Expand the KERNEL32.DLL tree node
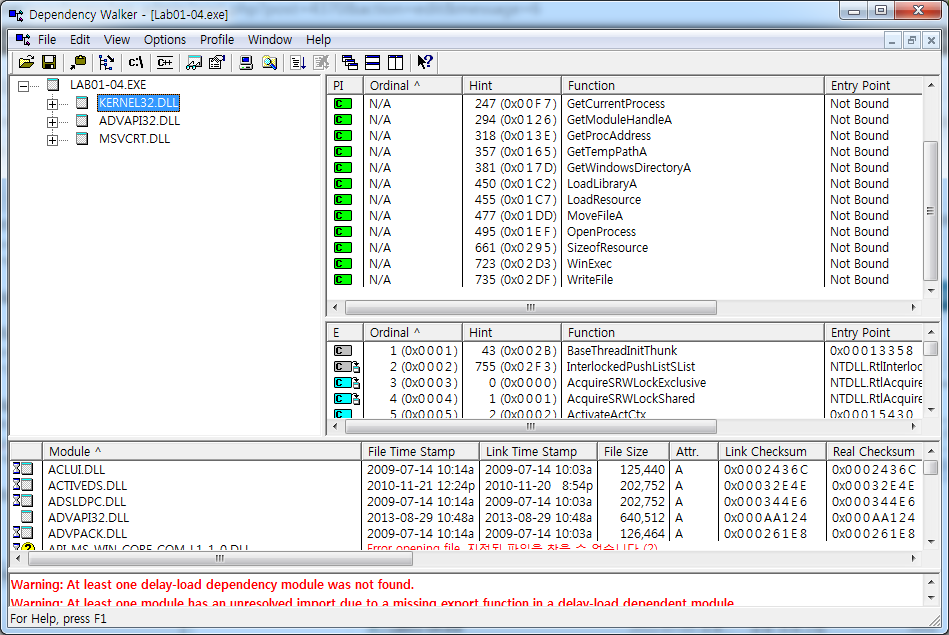This screenshot has height=635, width=949. [53, 103]
